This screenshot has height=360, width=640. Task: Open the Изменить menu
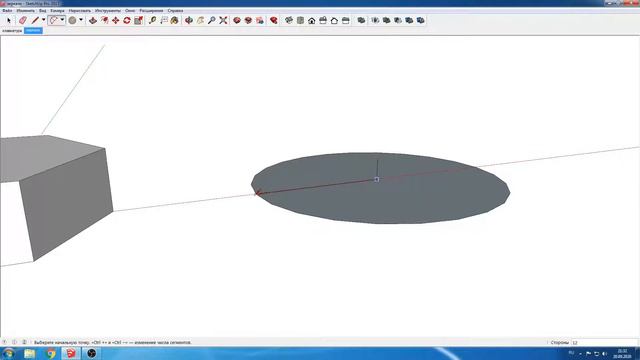[x=26, y=11]
